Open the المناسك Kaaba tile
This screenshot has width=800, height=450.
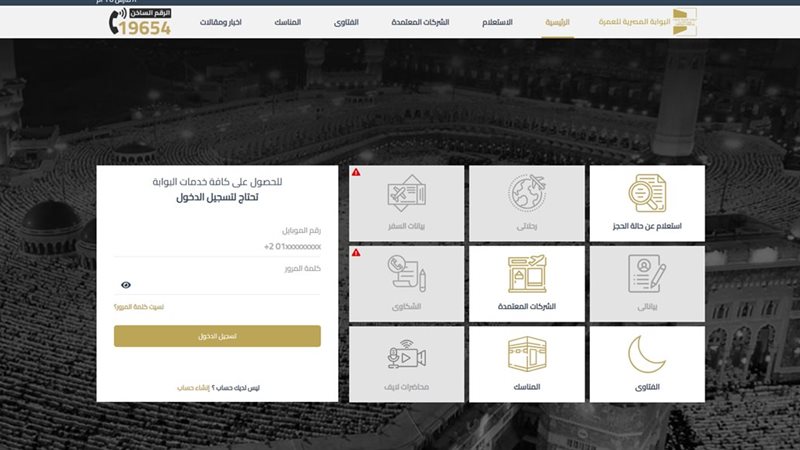pyautogui.click(x=527, y=364)
